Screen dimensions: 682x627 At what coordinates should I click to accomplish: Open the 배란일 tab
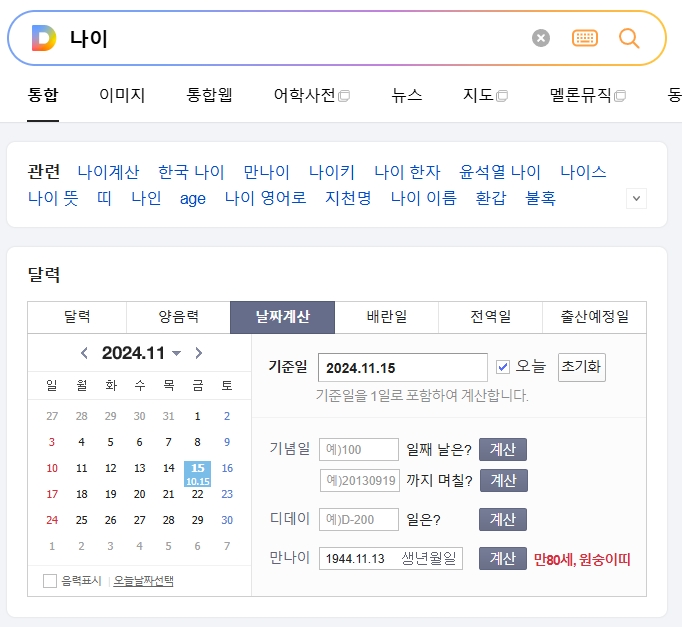point(386,317)
